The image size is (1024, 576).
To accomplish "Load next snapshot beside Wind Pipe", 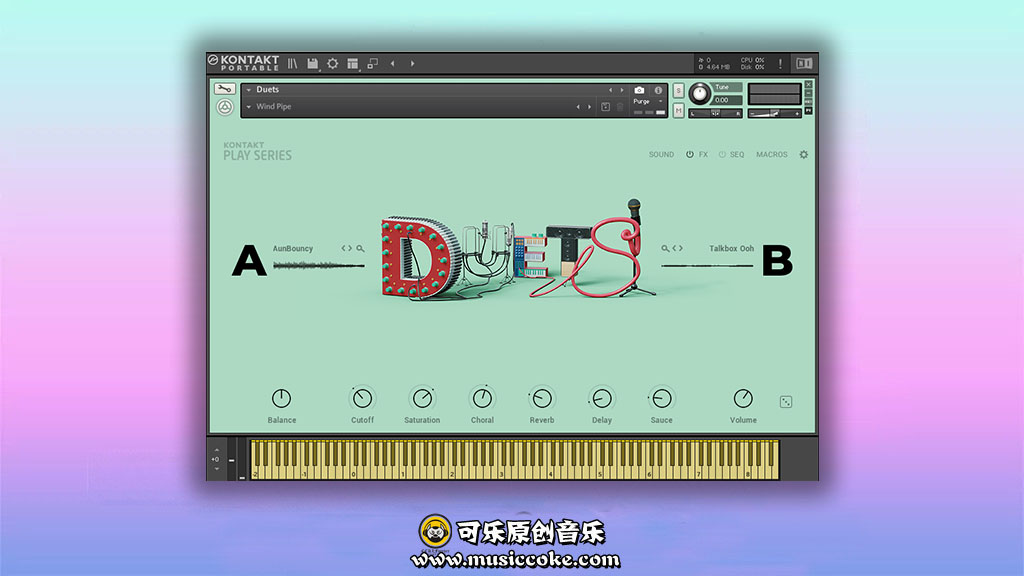I will pos(589,106).
